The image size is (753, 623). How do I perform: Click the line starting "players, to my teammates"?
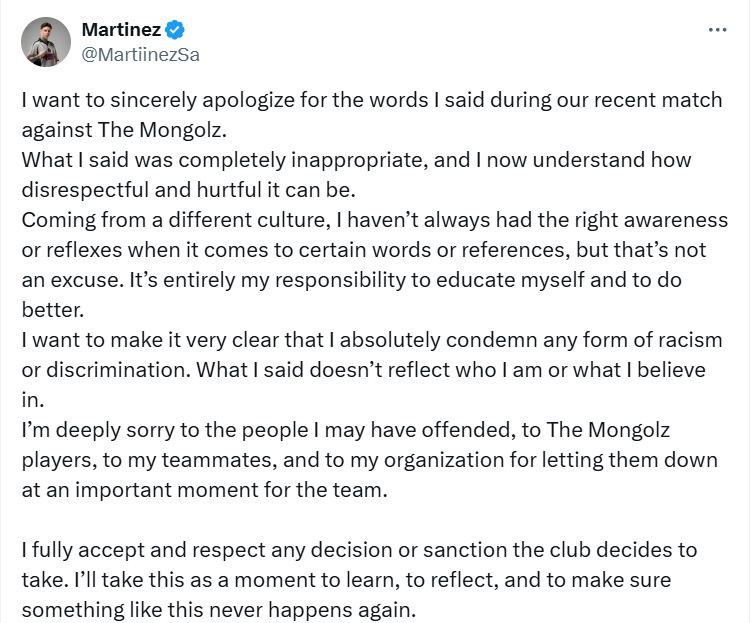tap(369, 460)
